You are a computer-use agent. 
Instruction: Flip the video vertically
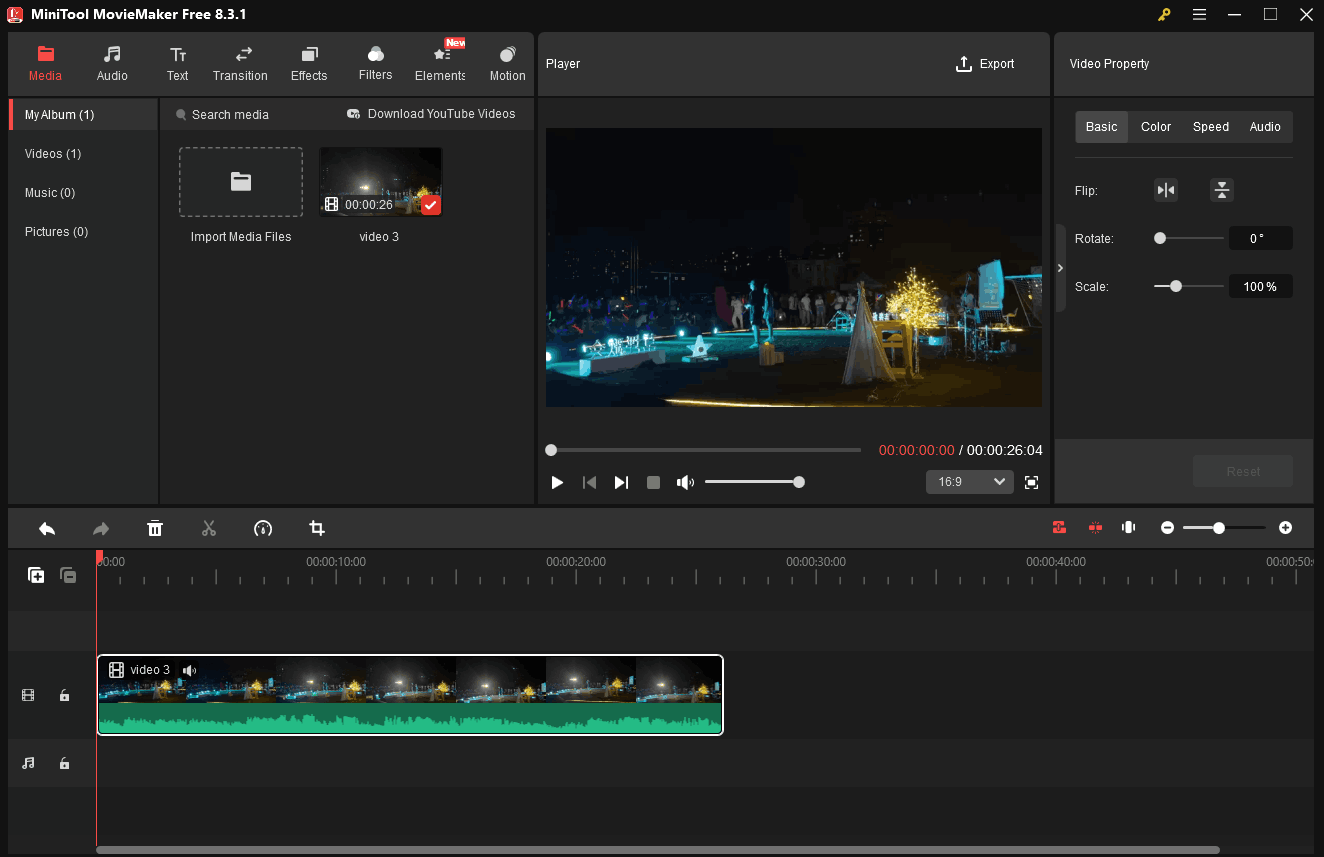tap(1222, 189)
